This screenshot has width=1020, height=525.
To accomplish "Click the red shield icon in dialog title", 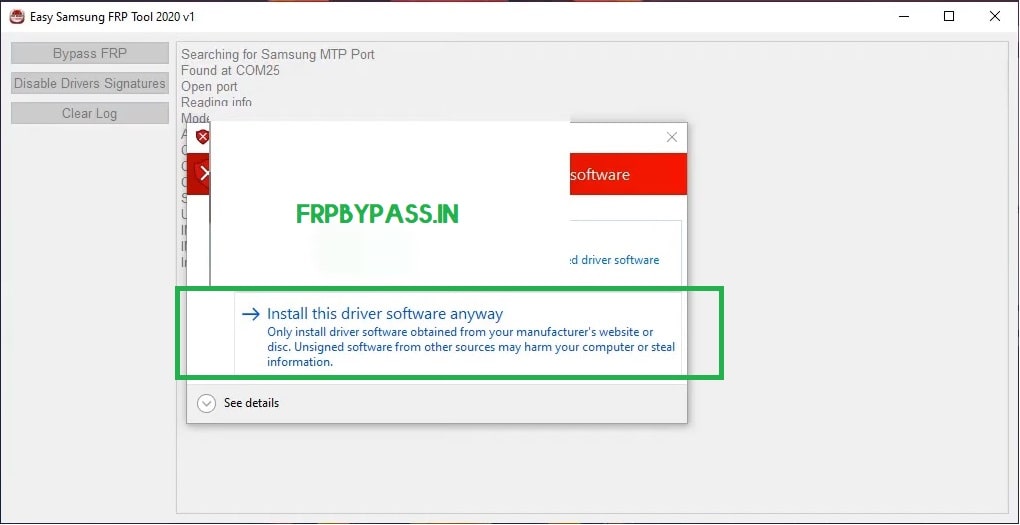I will (203, 137).
